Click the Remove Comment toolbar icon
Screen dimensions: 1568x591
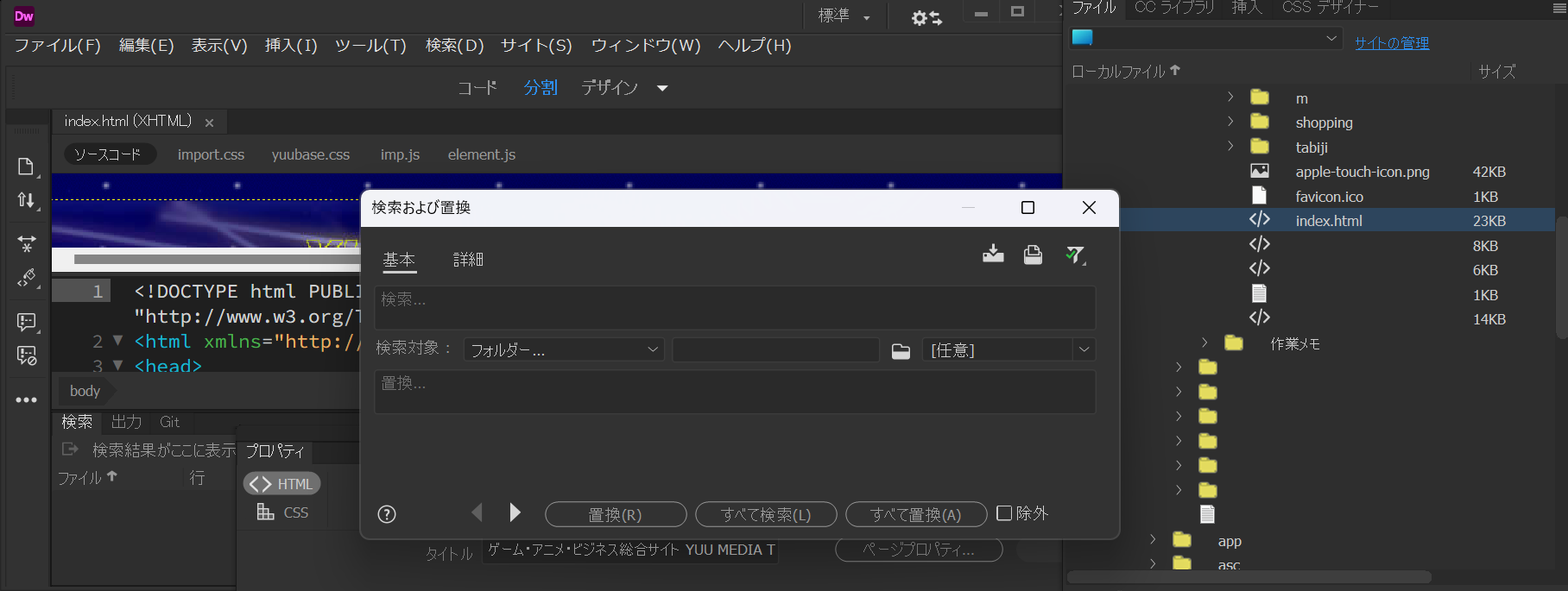click(x=26, y=355)
